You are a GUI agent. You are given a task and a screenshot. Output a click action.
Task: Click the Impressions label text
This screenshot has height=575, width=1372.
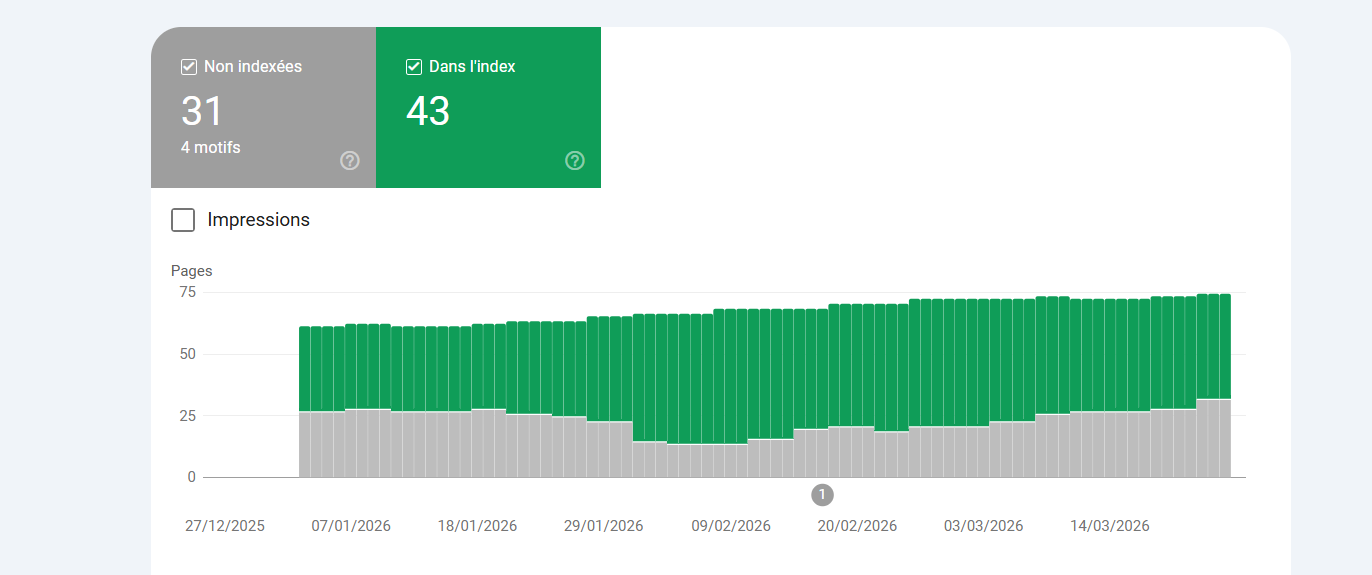[x=258, y=220]
